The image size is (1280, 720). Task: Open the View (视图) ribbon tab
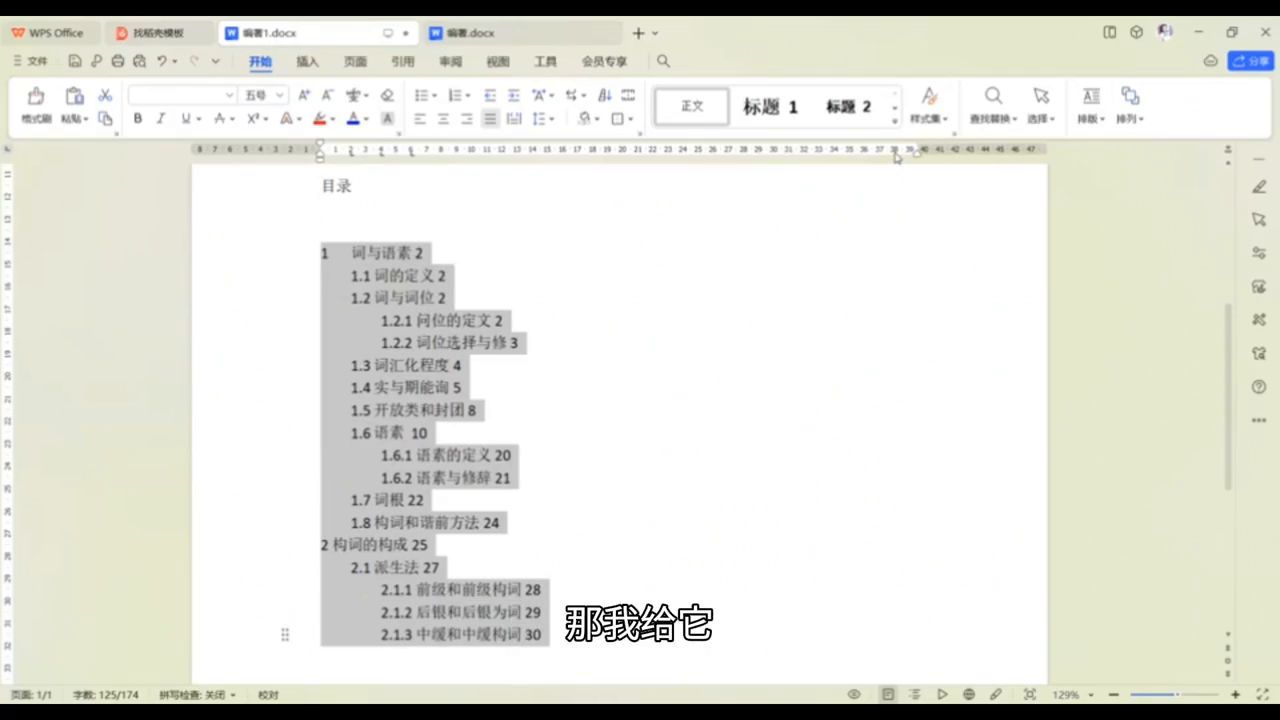pos(498,61)
